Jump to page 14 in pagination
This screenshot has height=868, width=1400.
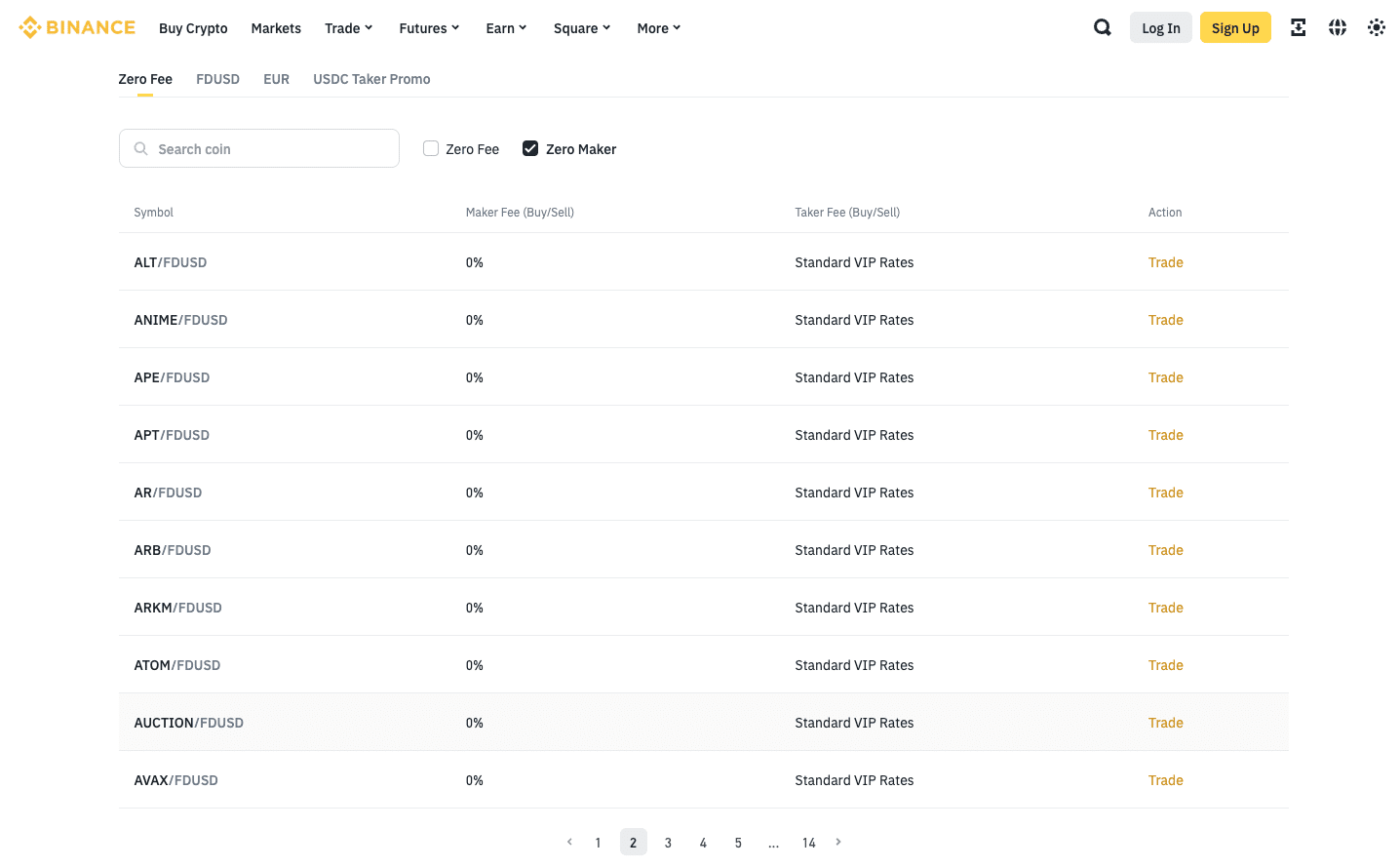coord(808,843)
